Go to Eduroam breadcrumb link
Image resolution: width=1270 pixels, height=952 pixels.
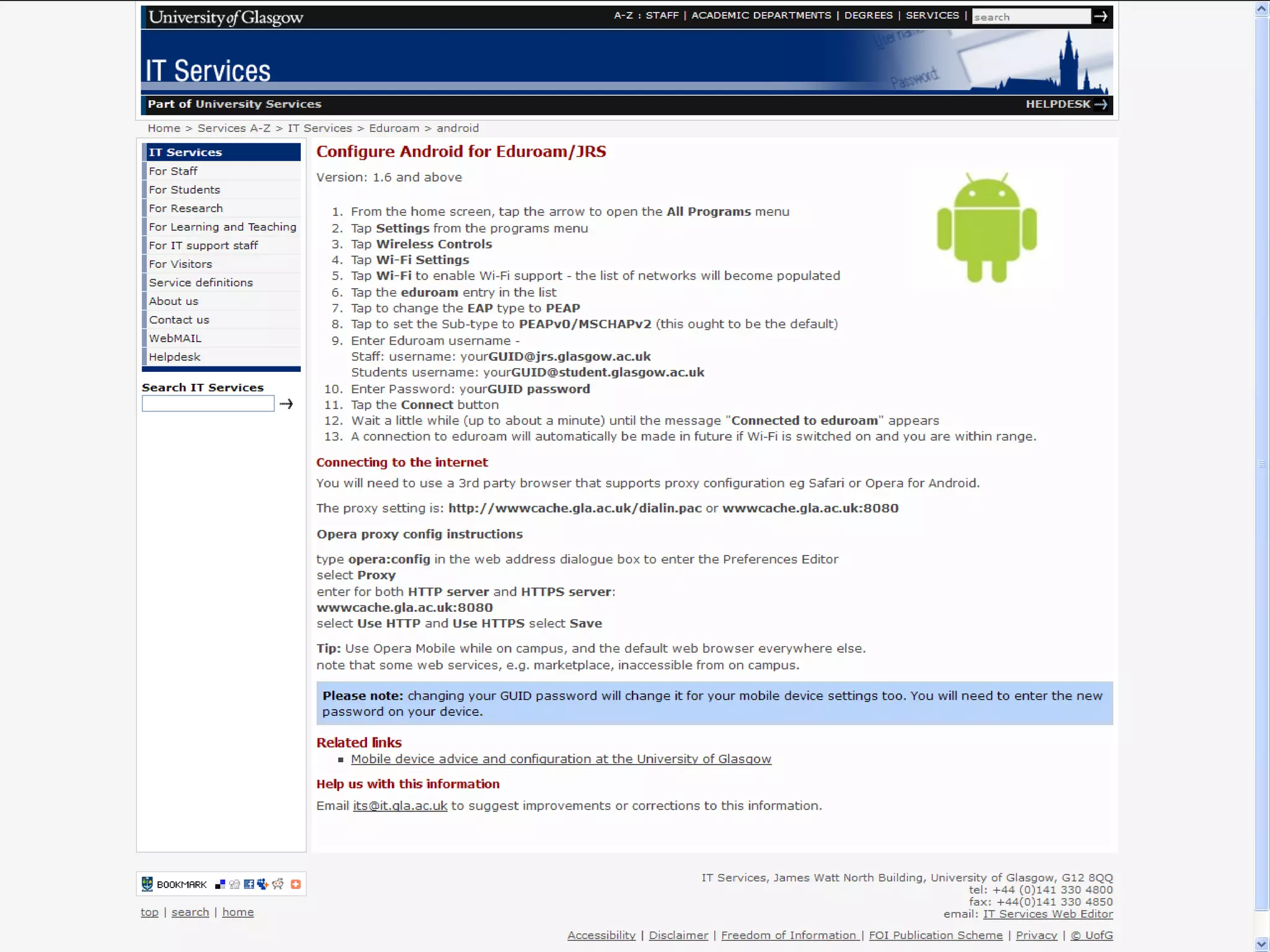pos(394,128)
